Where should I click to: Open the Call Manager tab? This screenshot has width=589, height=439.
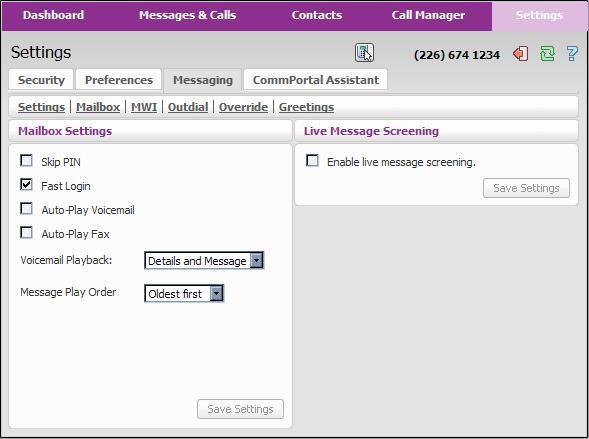(428, 15)
